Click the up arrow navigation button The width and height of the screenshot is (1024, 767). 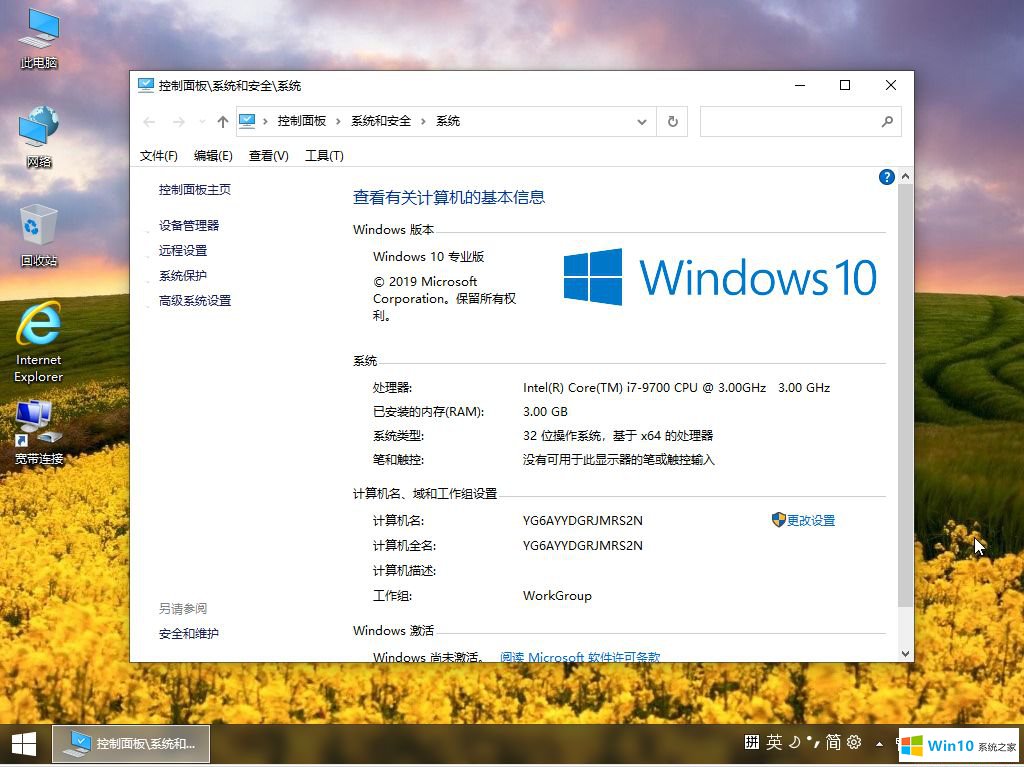222,122
